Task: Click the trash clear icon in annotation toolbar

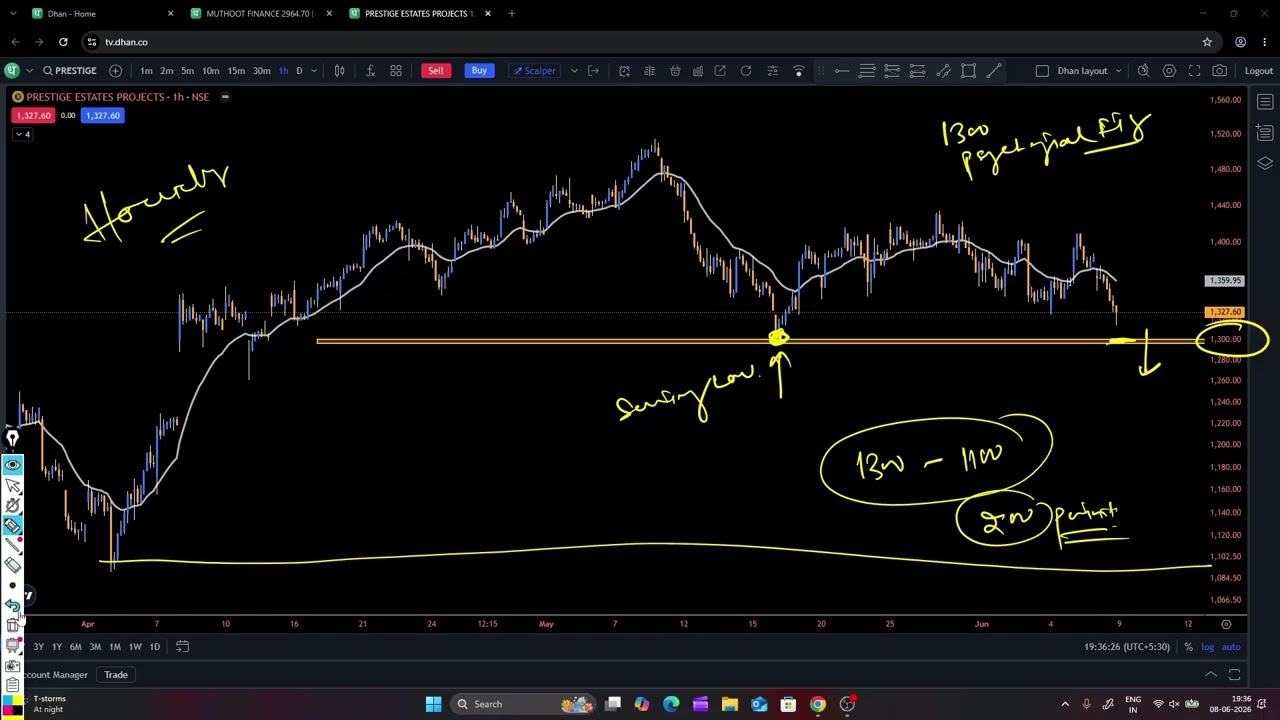Action: (x=13, y=626)
